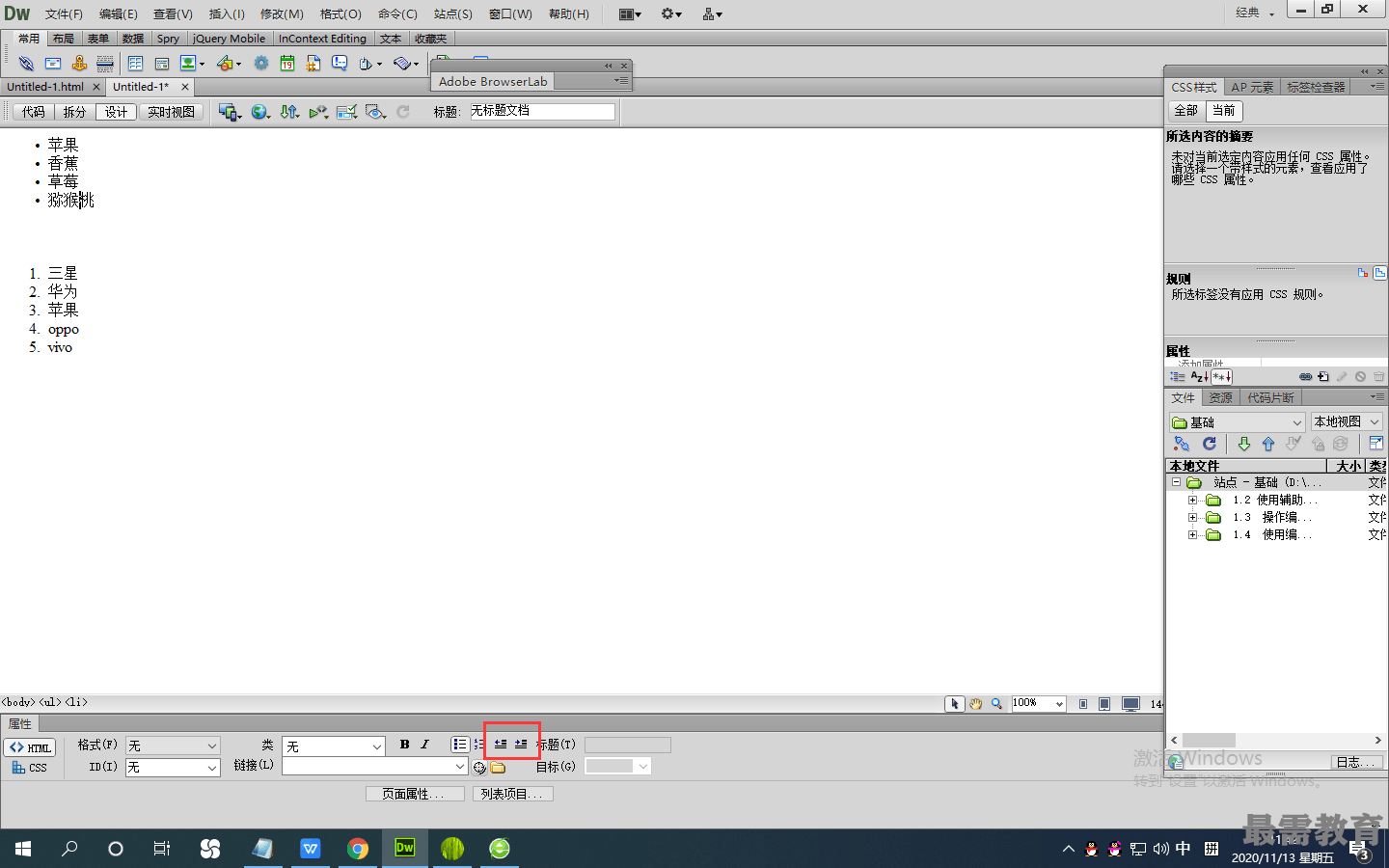This screenshot has height=868, width=1389.
Task: Insert a table from the insert bar
Action: 135,64
